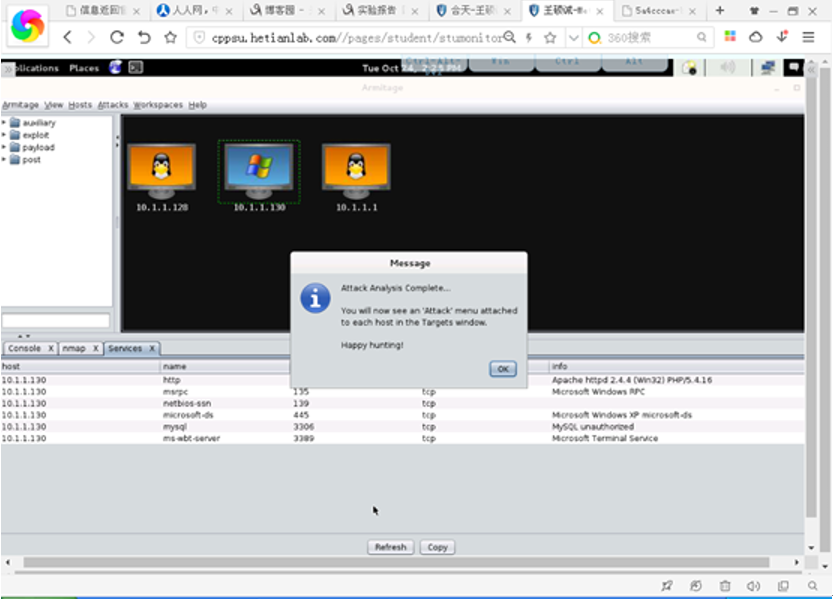Reload the browser page
The height and width of the screenshot is (599, 833).
click(x=117, y=38)
